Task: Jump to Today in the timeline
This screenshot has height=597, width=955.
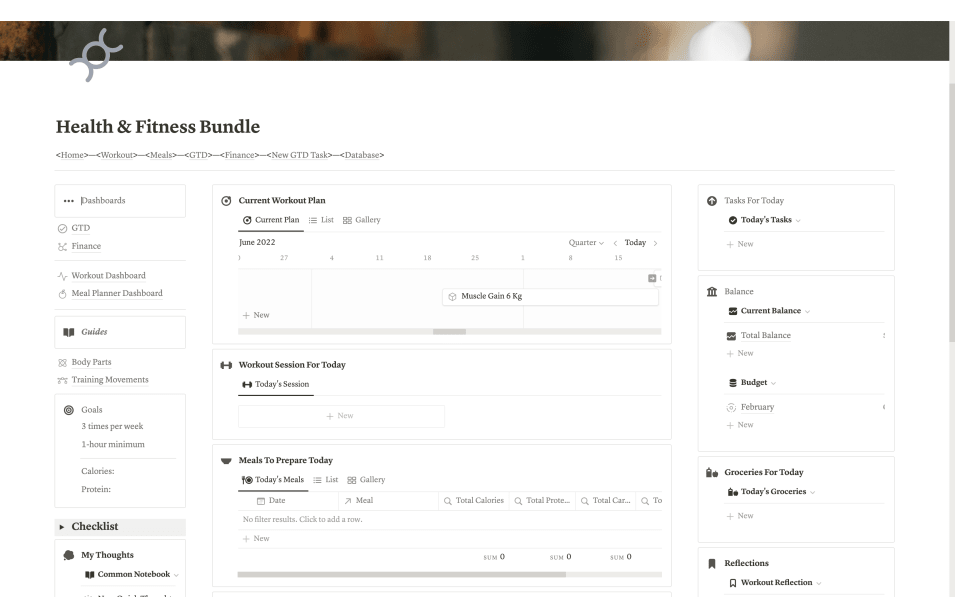Action: click(x=635, y=242)
